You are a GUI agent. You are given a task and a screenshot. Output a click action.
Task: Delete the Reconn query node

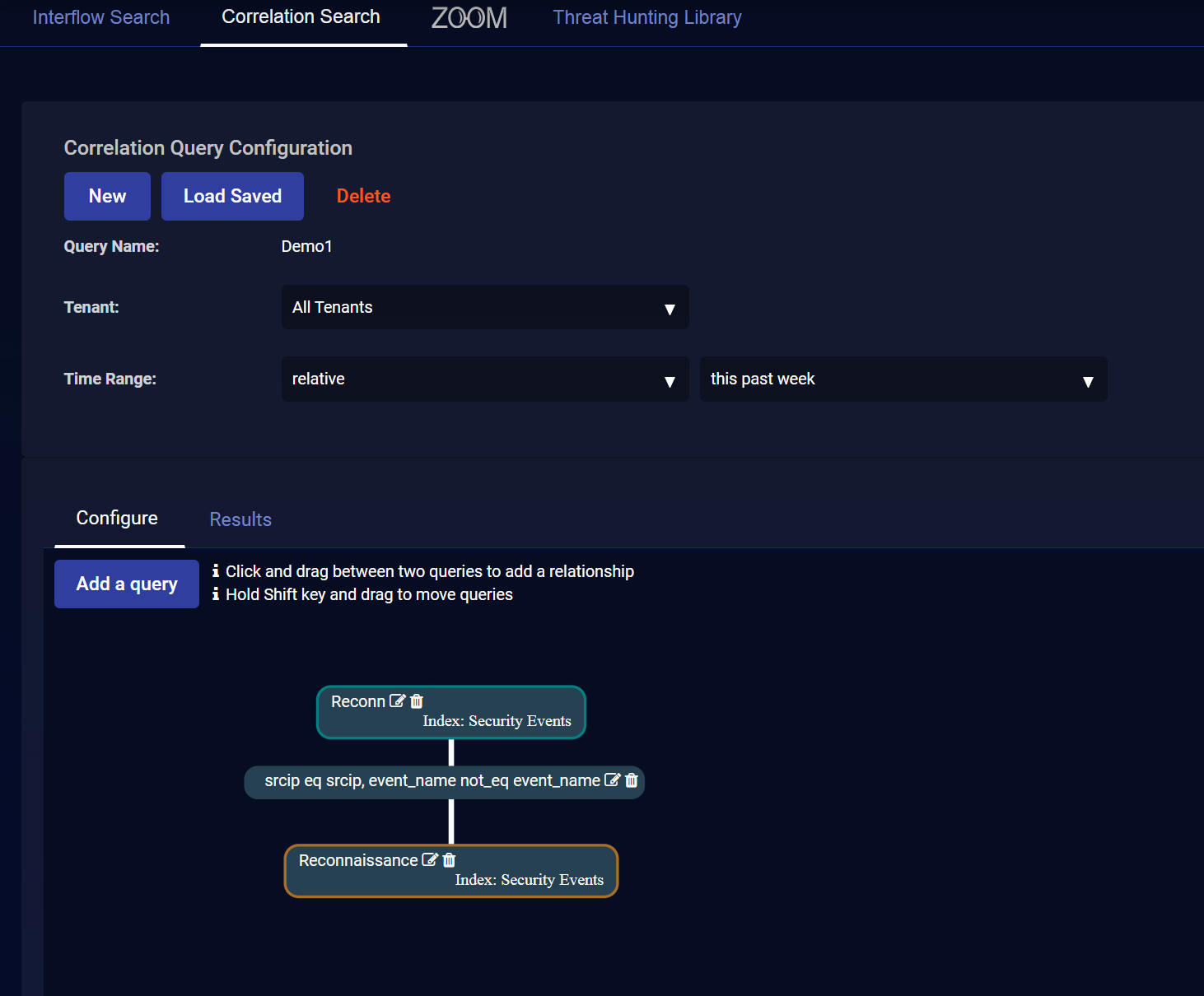pos(417,701)
